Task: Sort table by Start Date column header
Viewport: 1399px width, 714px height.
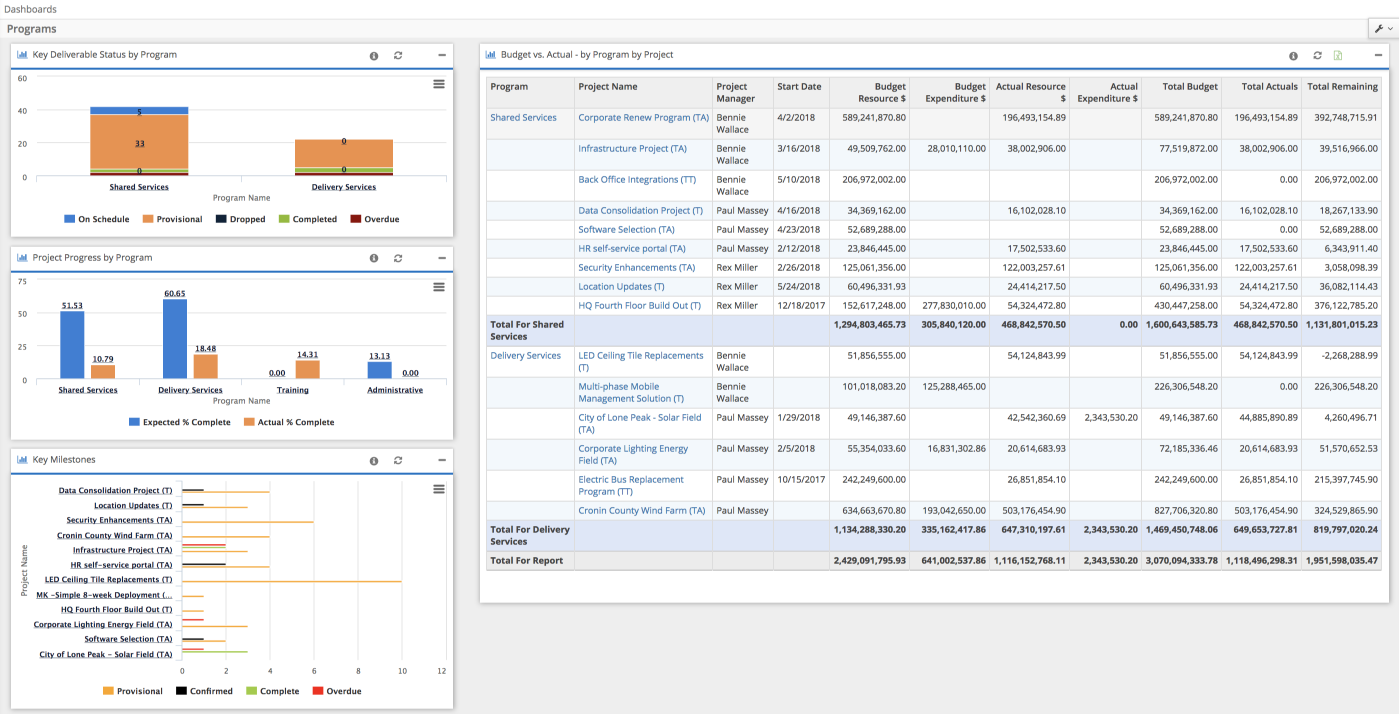Action: (799, 87)
